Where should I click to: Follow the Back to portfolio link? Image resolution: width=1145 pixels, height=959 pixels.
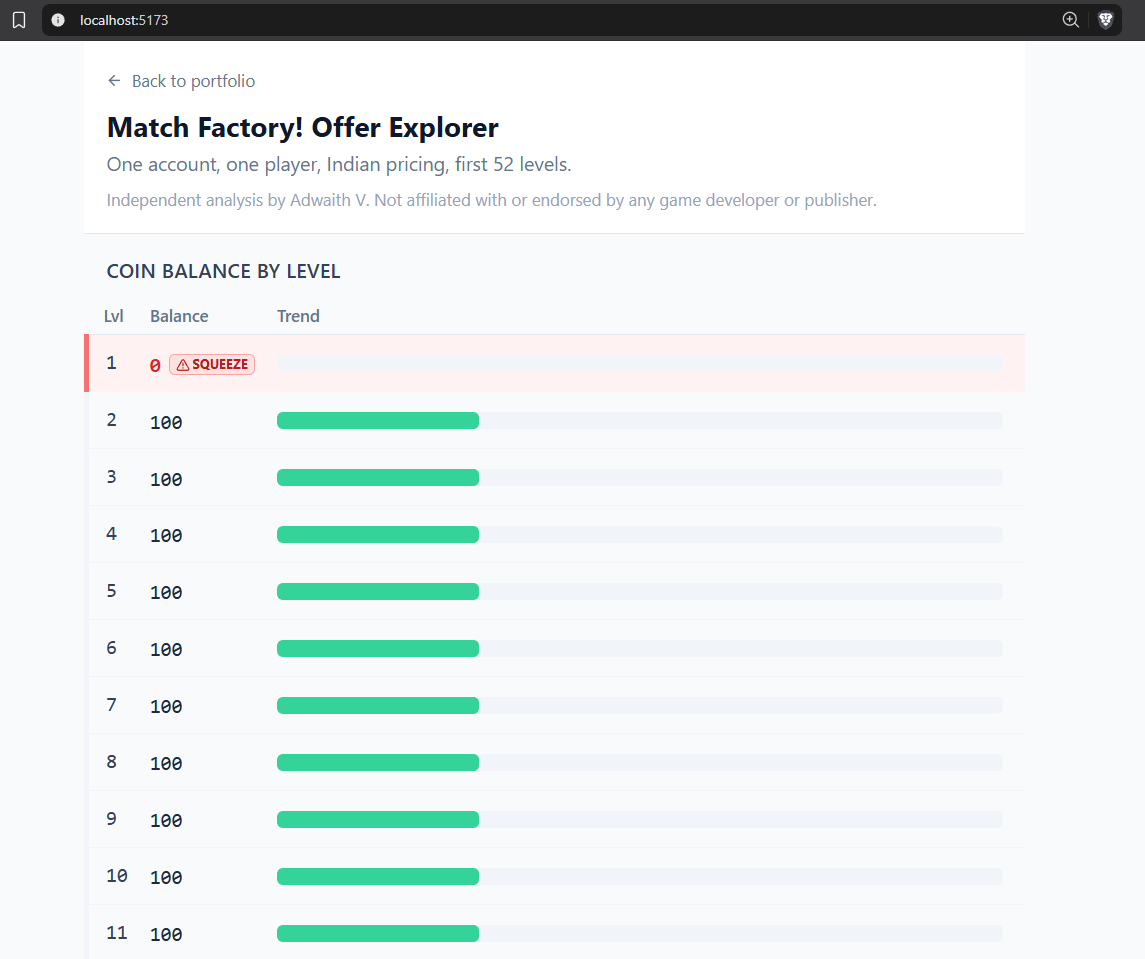pos(181,81)
